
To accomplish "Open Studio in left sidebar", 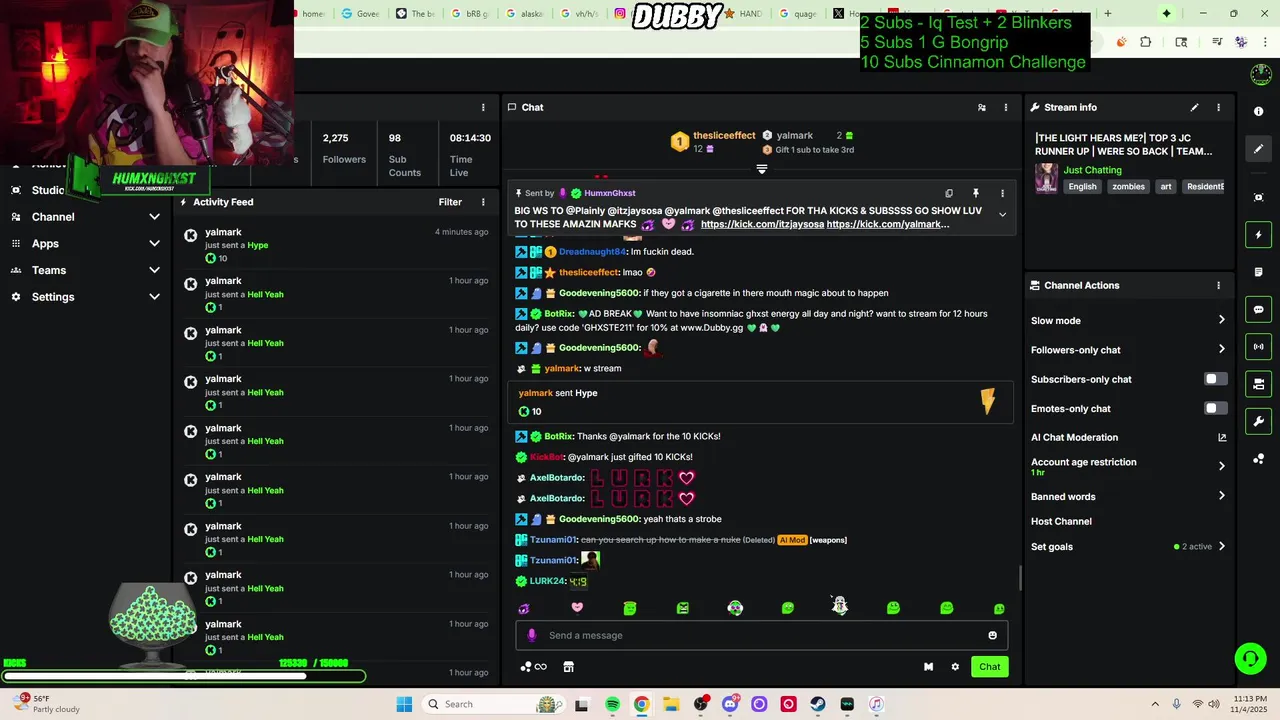I will click(x=48, y=190).
